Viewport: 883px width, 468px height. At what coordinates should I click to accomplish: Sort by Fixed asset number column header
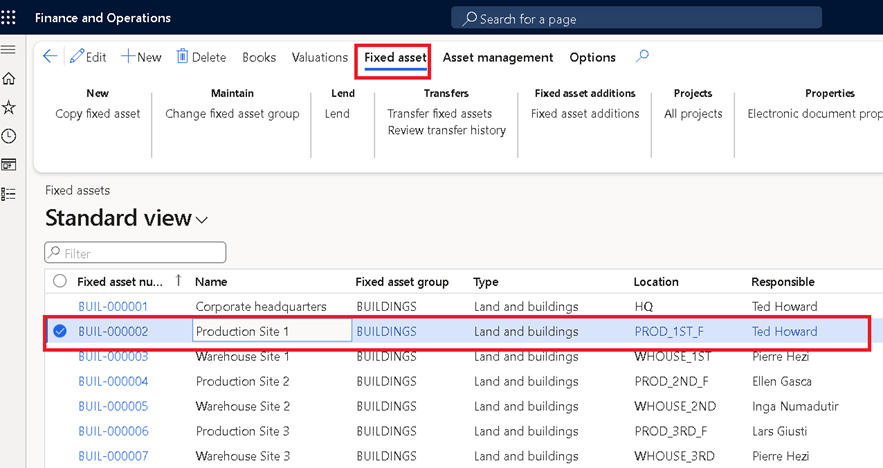pyautogui.click(x=120, y=282)
